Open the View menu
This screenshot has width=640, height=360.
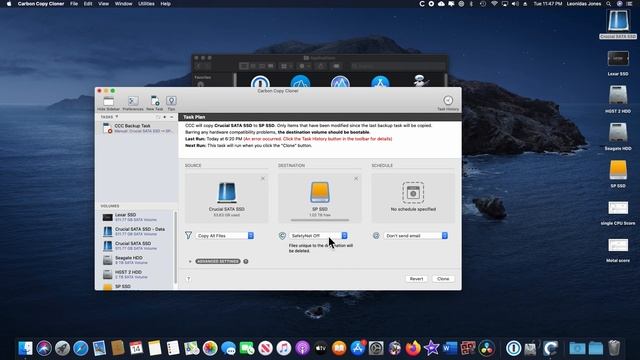(x=104, y=4)
